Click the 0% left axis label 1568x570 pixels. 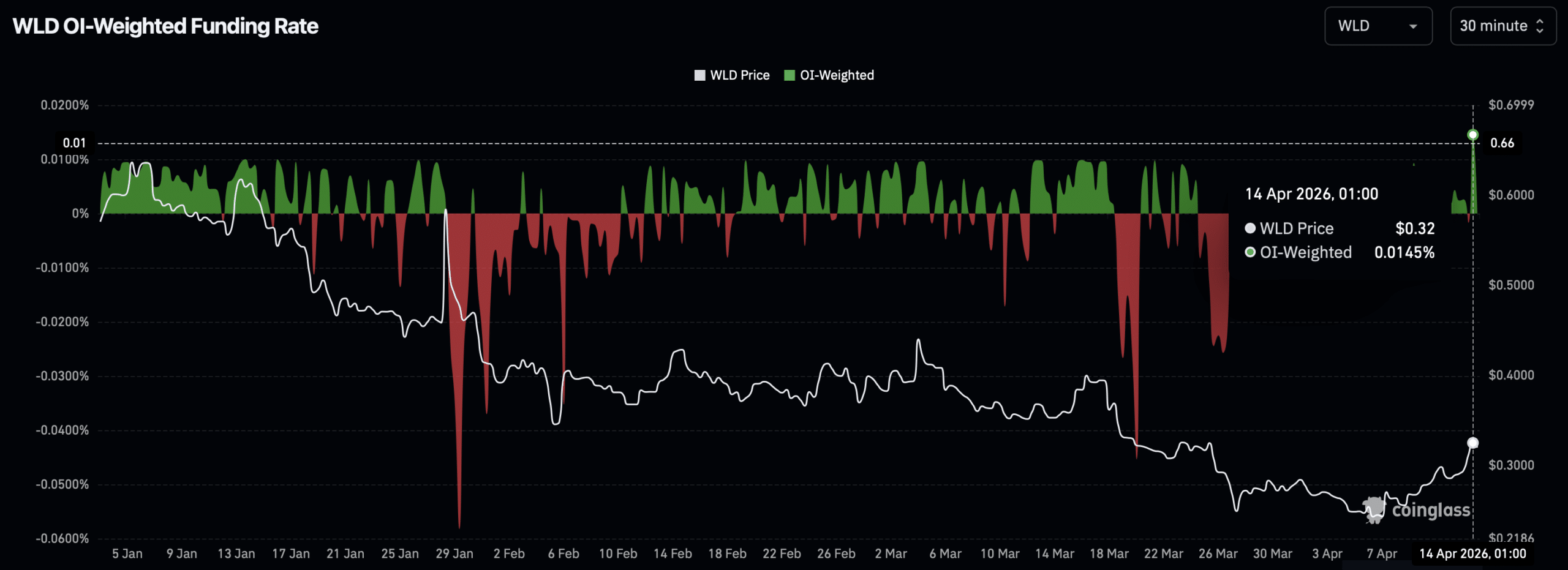click(80, 214)
